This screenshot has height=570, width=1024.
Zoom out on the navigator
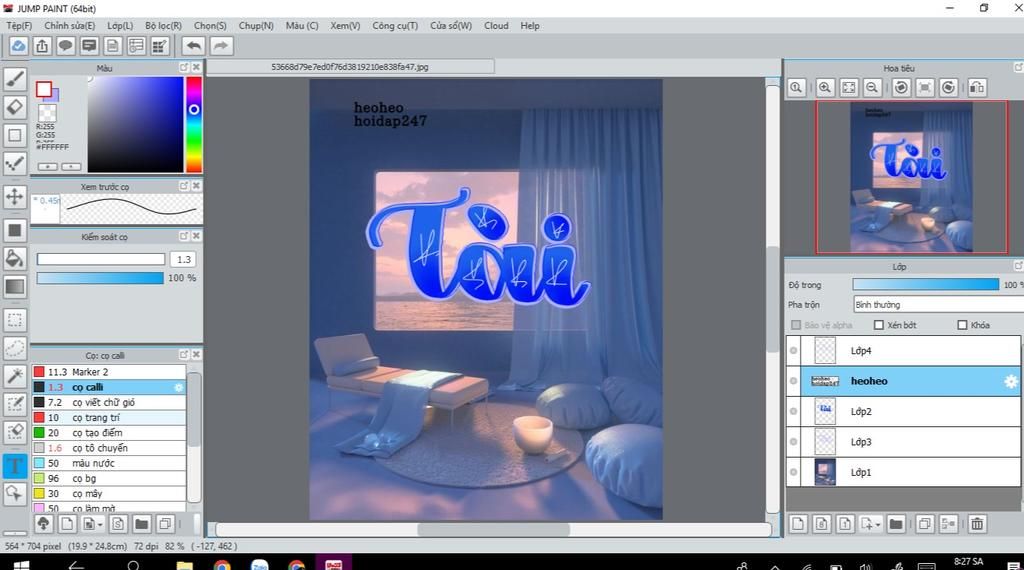[x=872, y=87]
